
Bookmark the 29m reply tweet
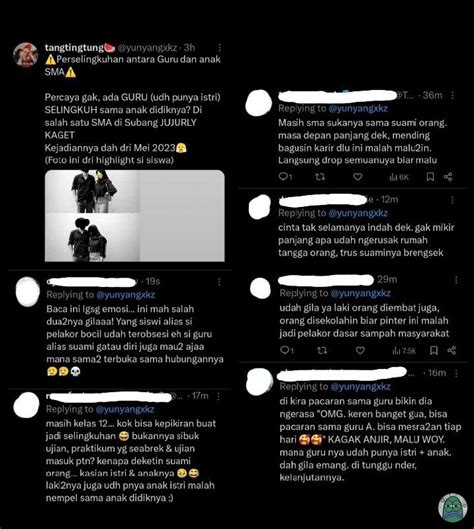pos(434,351)
